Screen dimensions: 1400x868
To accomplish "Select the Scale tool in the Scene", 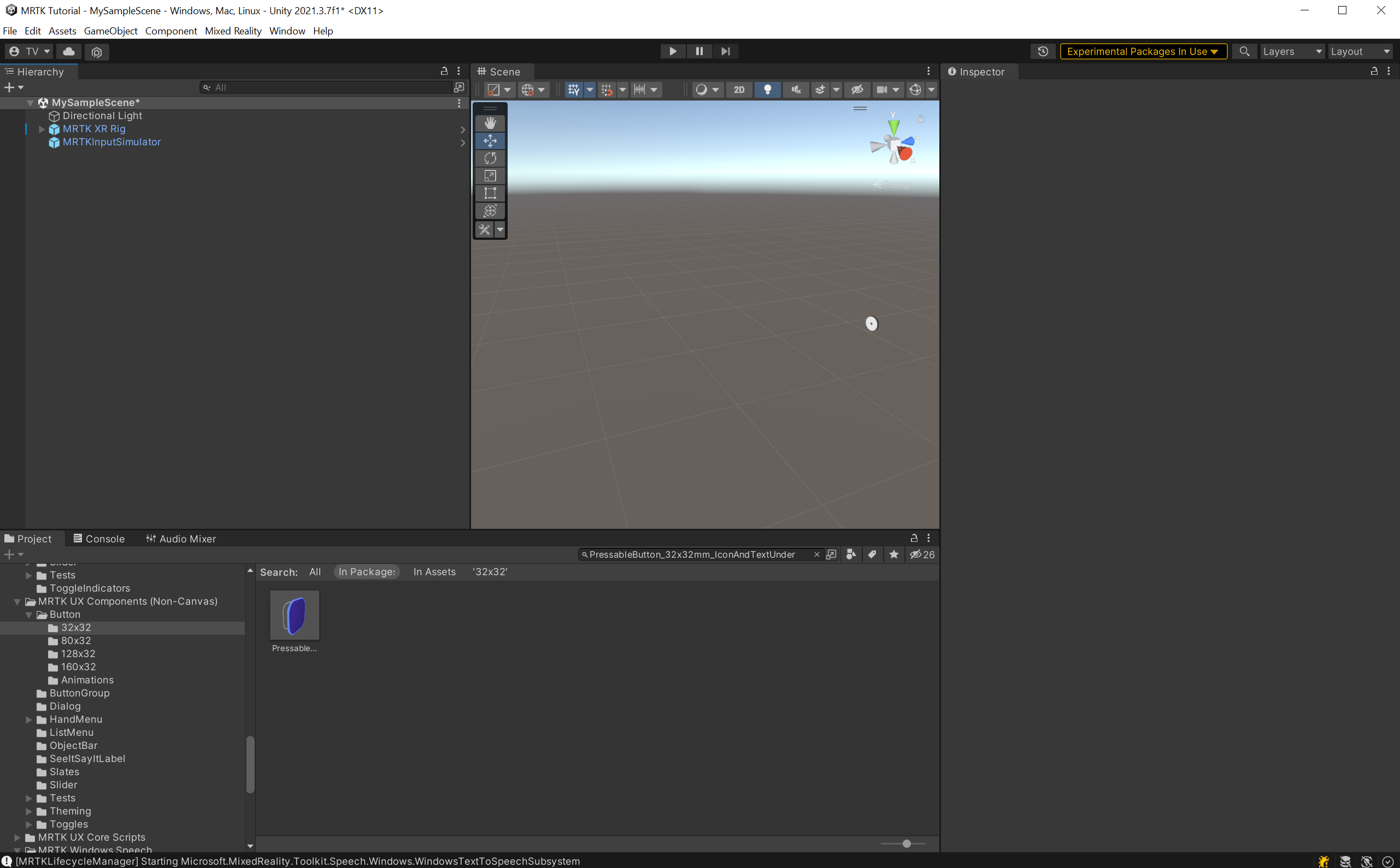I will point(490,176).
